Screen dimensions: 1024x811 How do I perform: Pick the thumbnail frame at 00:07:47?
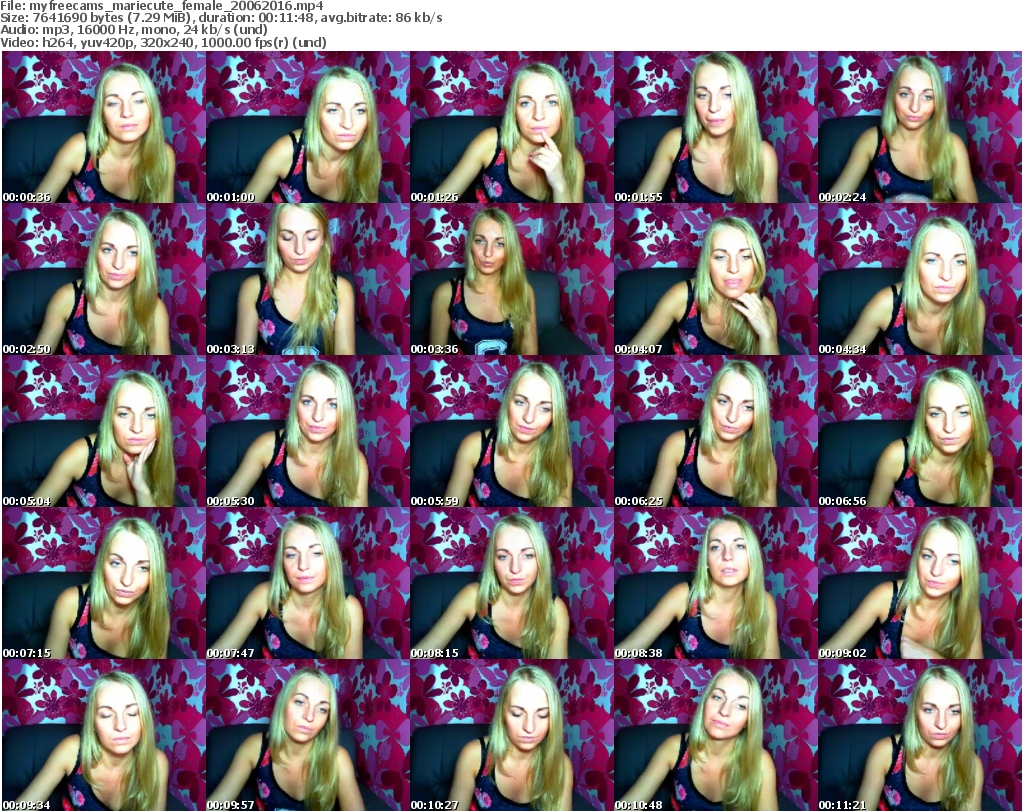[308, 583]
